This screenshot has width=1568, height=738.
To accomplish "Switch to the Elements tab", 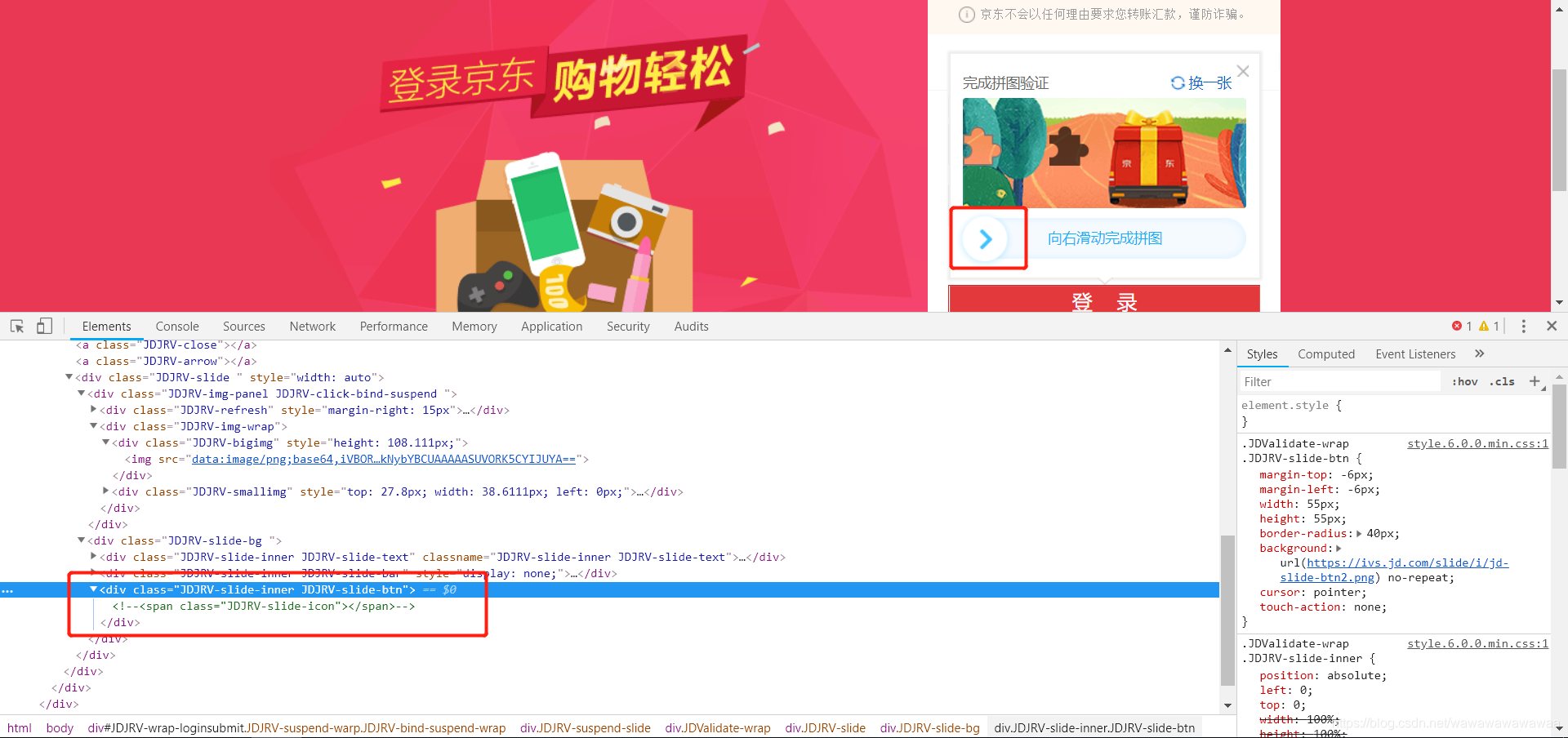I will [x=106, y=326].
